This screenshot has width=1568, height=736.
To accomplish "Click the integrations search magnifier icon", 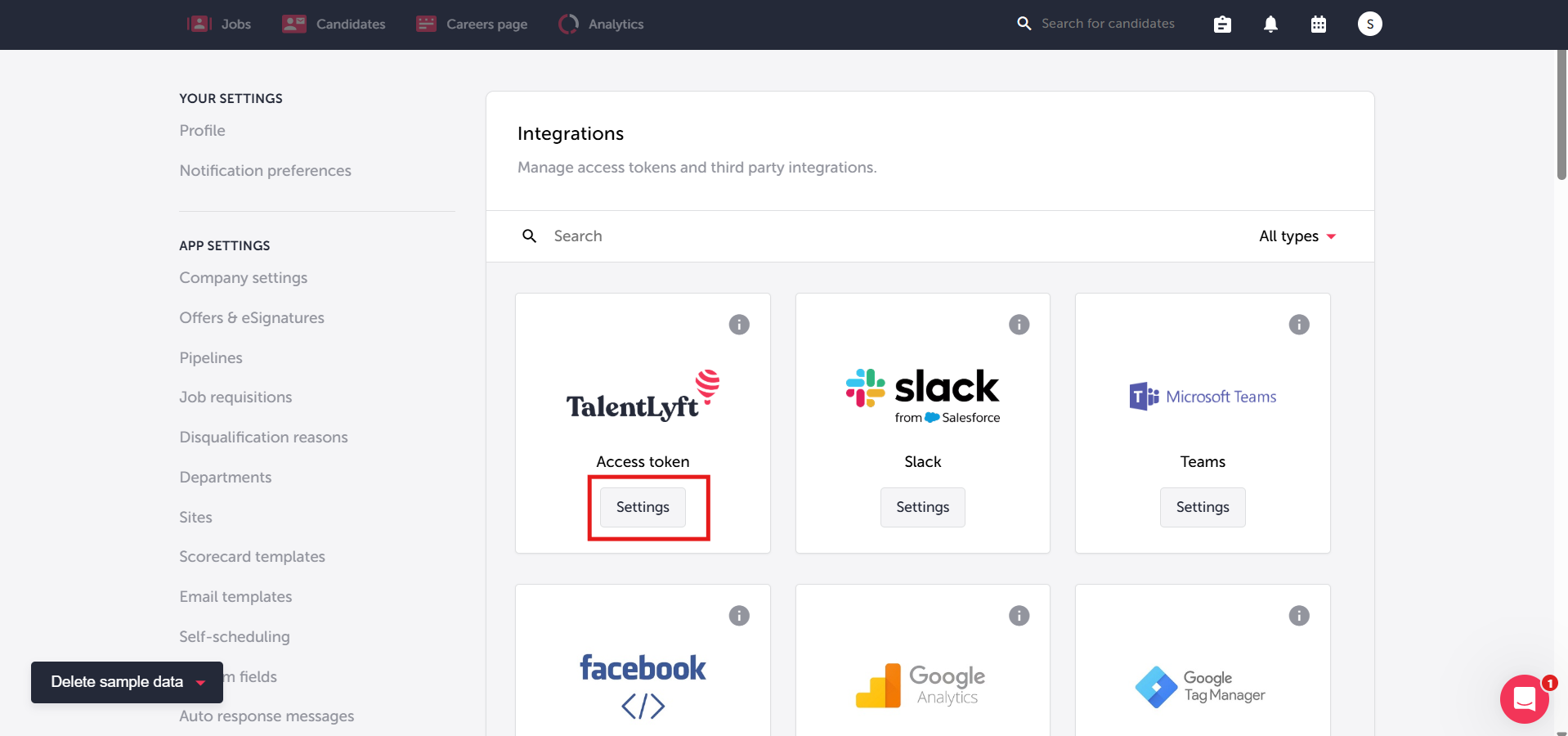I will (530, 236).
